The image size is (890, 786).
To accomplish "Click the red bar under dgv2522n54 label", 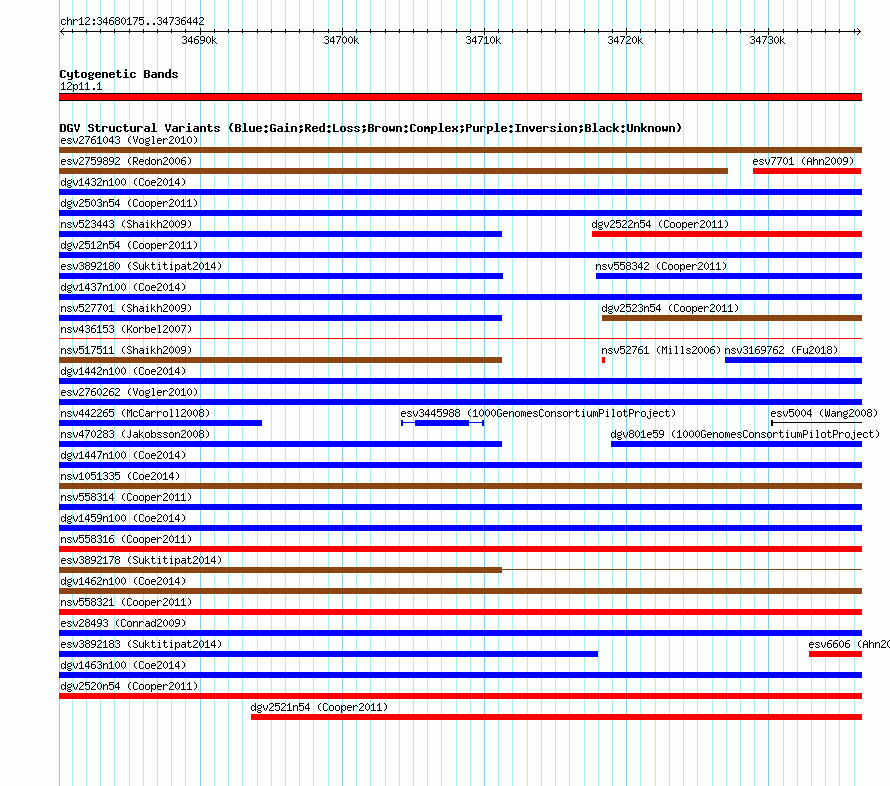I will point(727,234).
